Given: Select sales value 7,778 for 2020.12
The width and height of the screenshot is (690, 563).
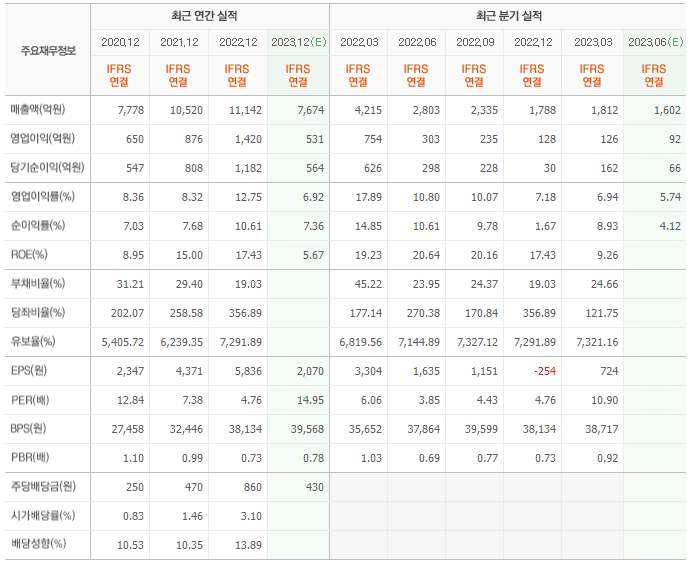Looking at the screenshot, I should click(x=131, y=110).
